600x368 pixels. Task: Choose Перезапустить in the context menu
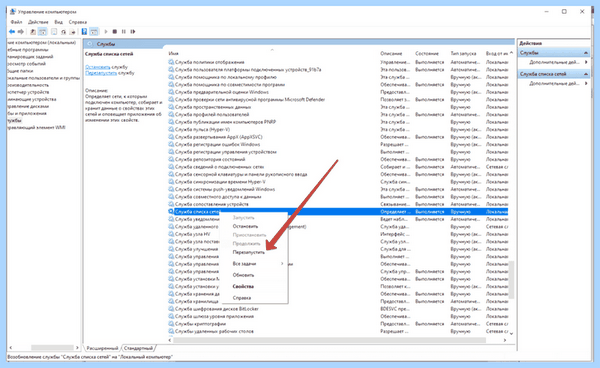pos(249,252)
